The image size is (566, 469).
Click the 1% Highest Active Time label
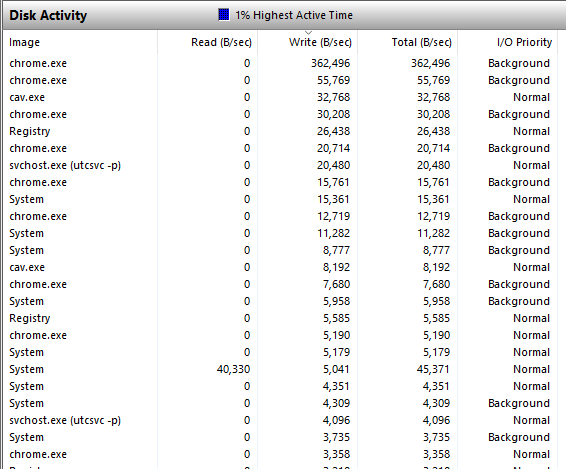tap(294, 15)
